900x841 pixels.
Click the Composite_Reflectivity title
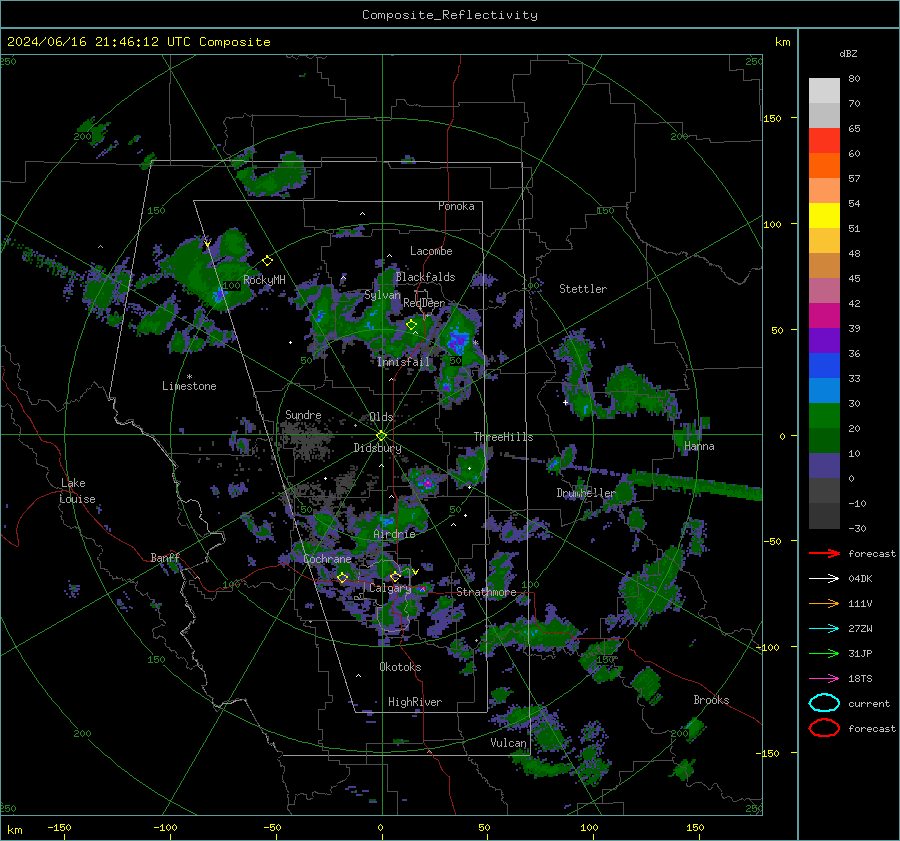click(x=450, y=15)
